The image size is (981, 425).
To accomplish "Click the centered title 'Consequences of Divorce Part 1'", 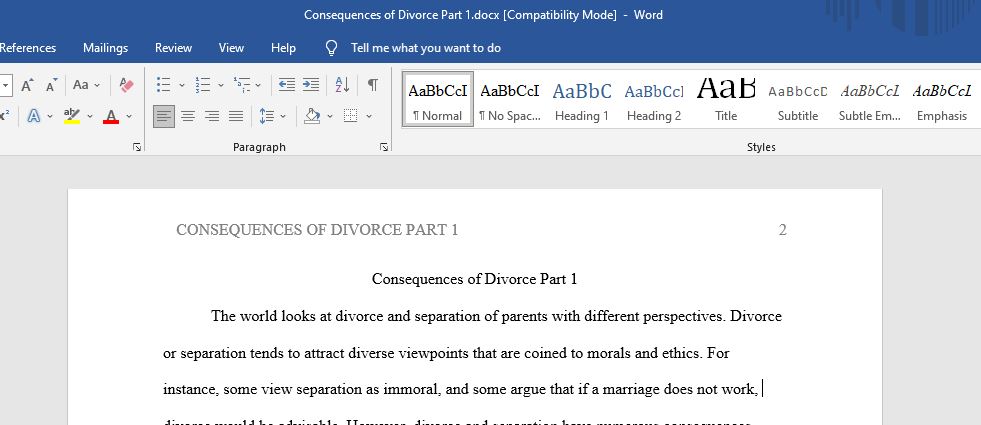I will [x=474, y=279].
